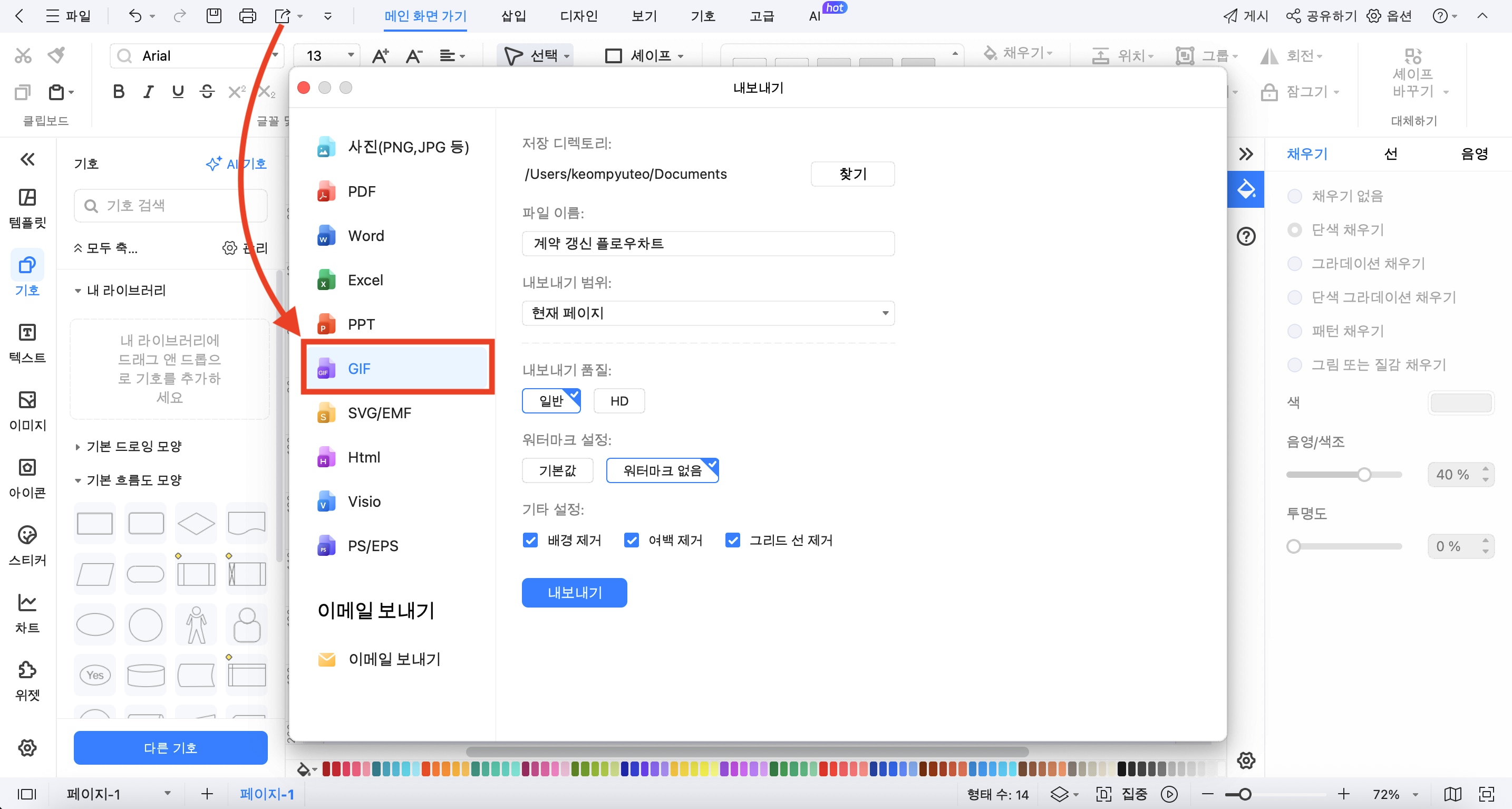Disable the 여백 제거 checkbox

pos(632,540)
